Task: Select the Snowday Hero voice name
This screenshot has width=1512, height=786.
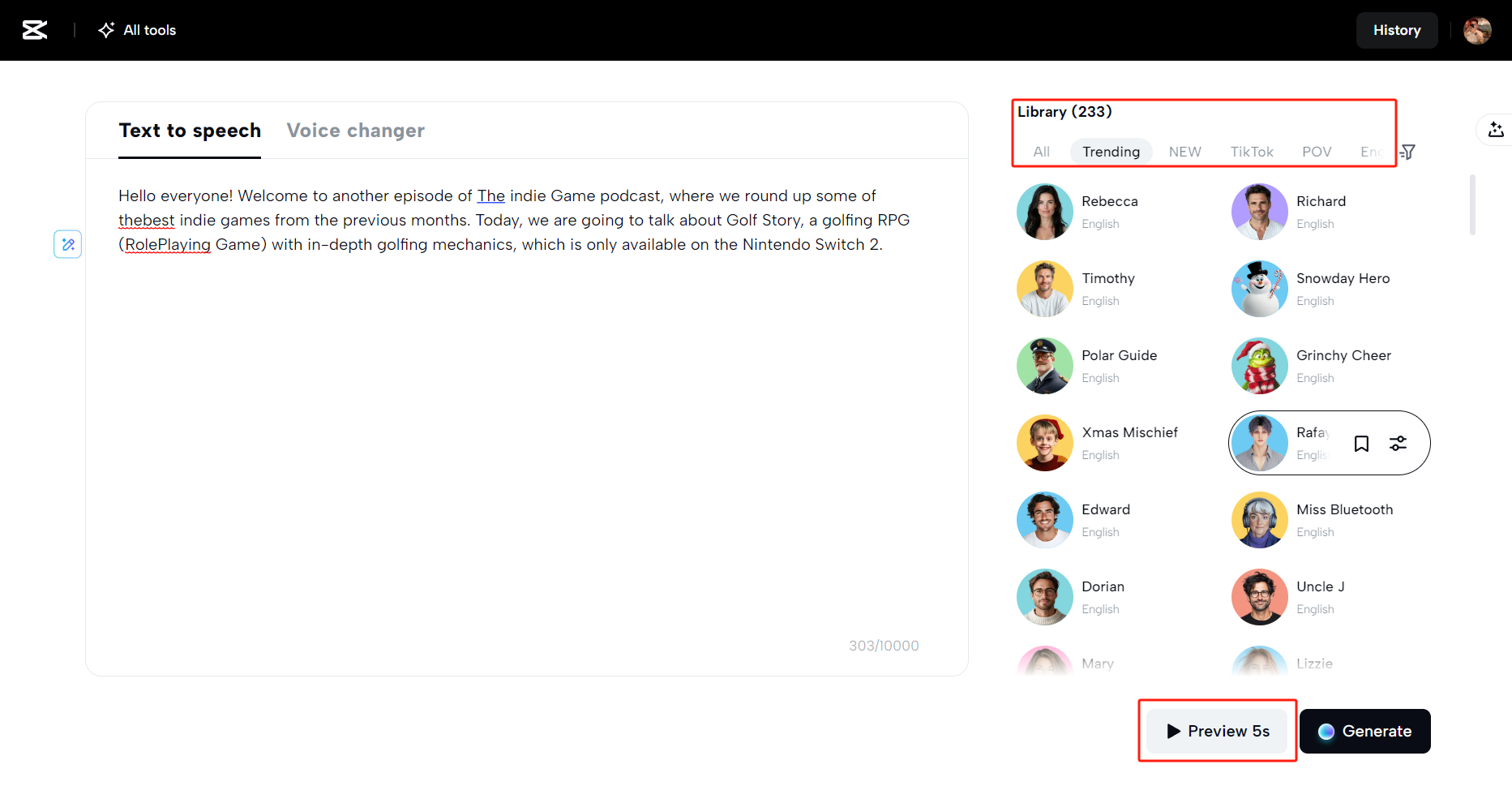Action: point(1343,278)
